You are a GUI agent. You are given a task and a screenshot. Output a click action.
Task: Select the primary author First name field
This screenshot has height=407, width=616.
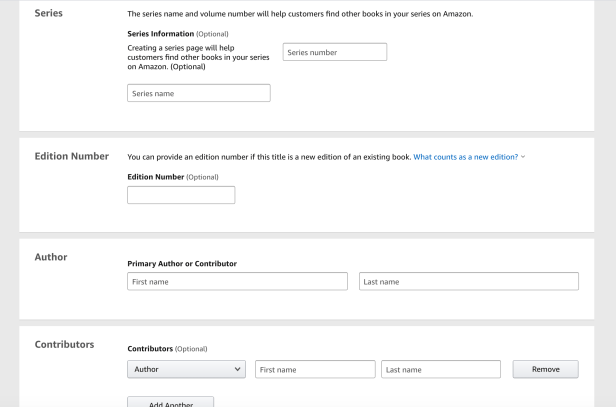click(237, 282)
